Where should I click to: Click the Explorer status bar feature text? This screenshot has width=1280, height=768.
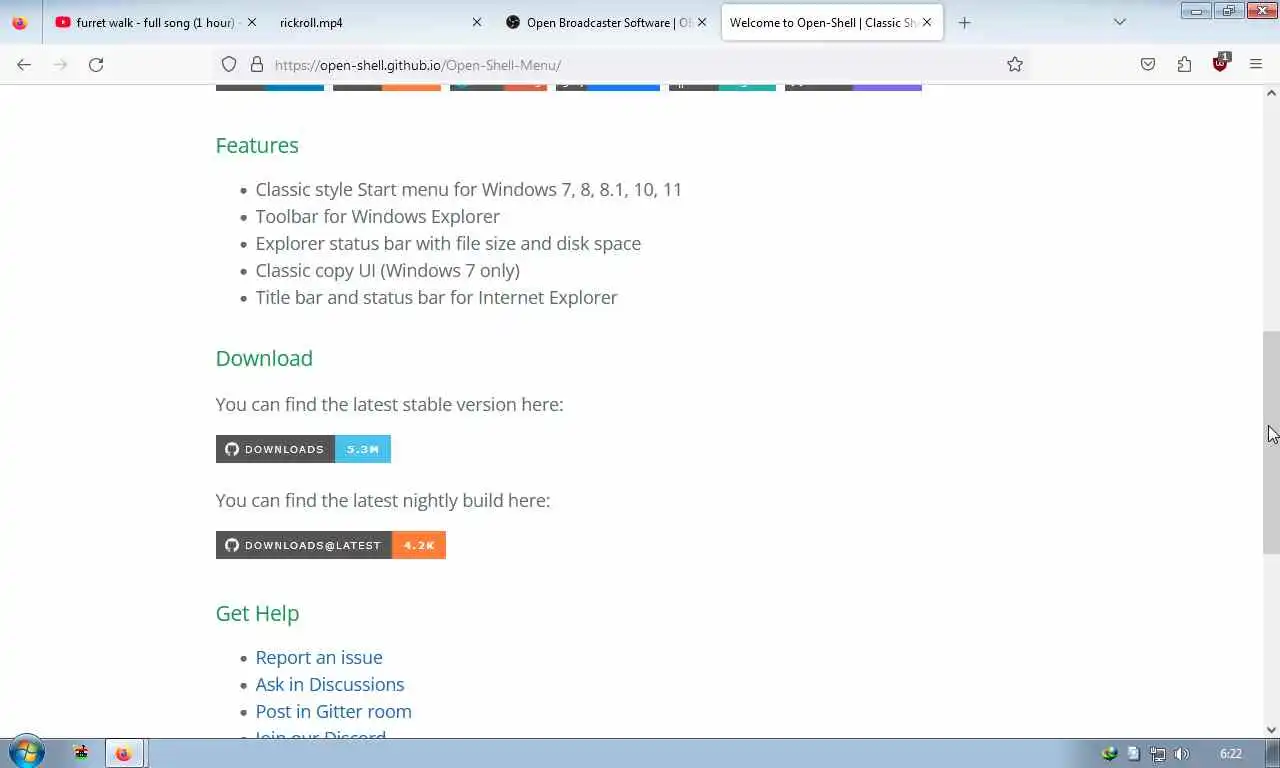coord(448,243)
